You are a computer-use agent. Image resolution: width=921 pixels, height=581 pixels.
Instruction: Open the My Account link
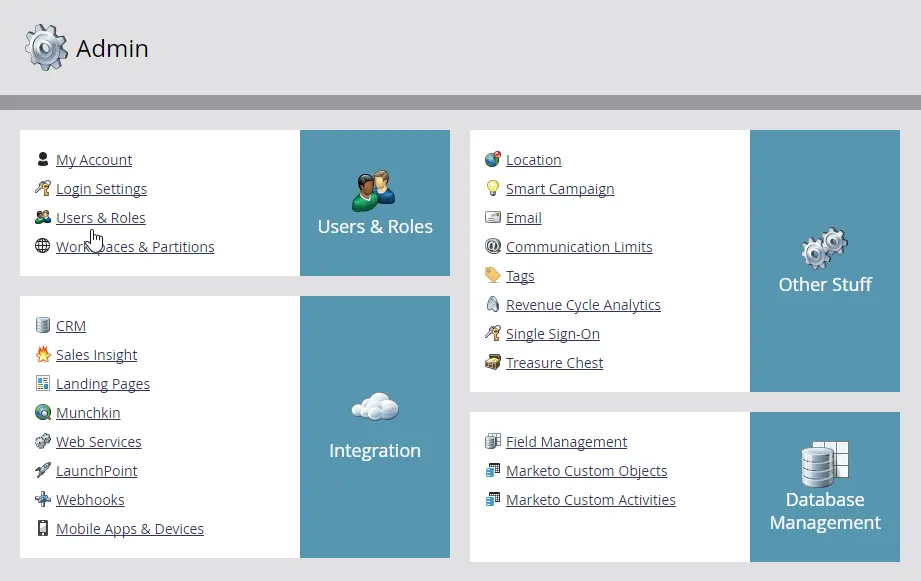pyautogui.click(x=94, y=160)
